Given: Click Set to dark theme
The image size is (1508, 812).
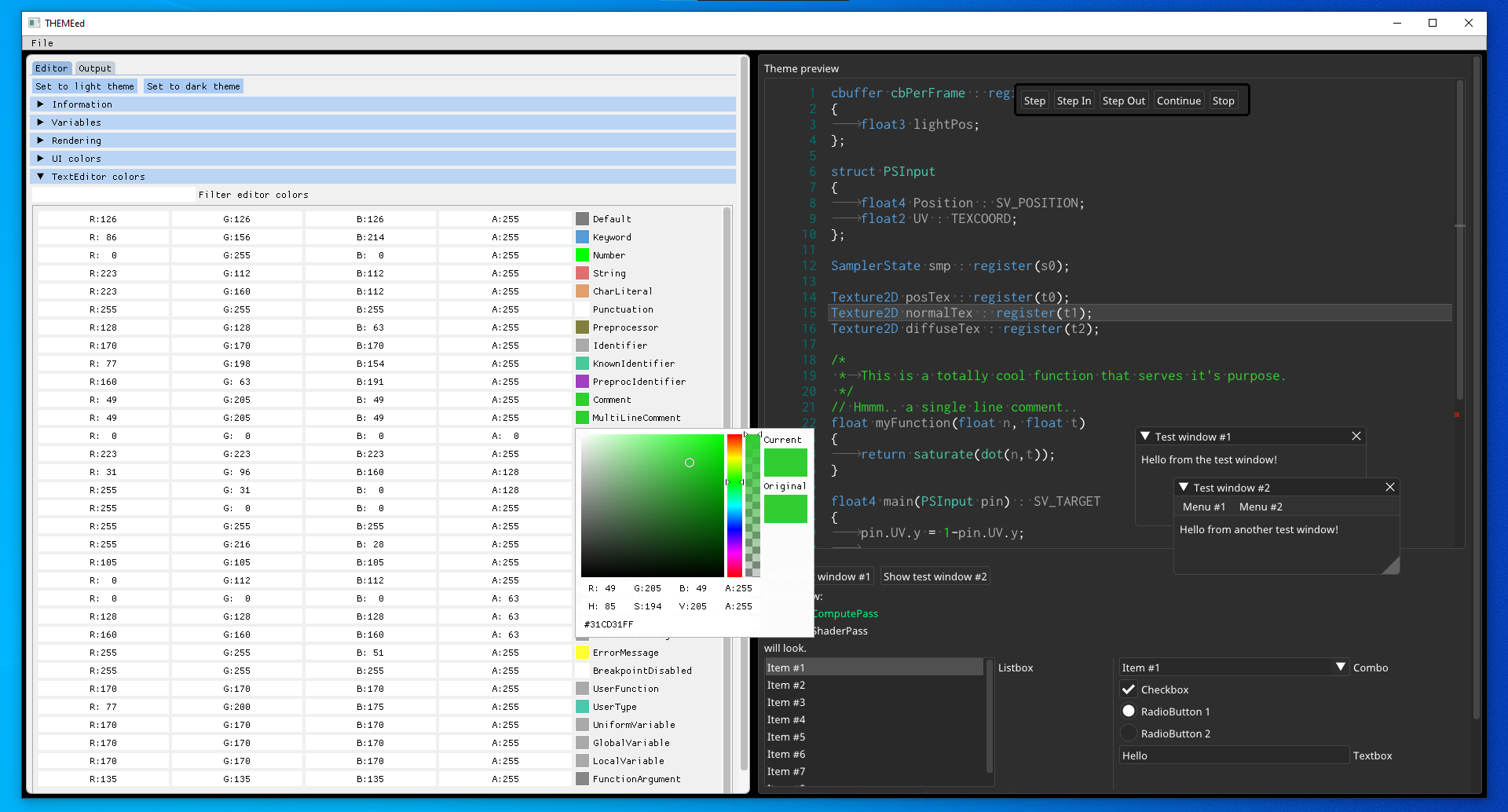Looking at the screenshot, I should [193, 86].
